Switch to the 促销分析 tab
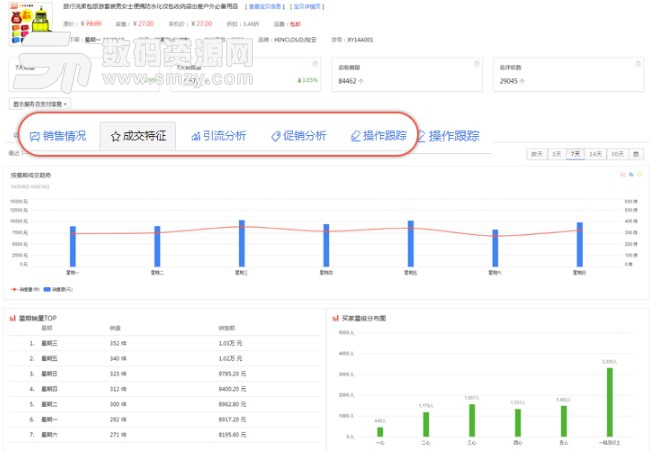 [x=299, y=136]
